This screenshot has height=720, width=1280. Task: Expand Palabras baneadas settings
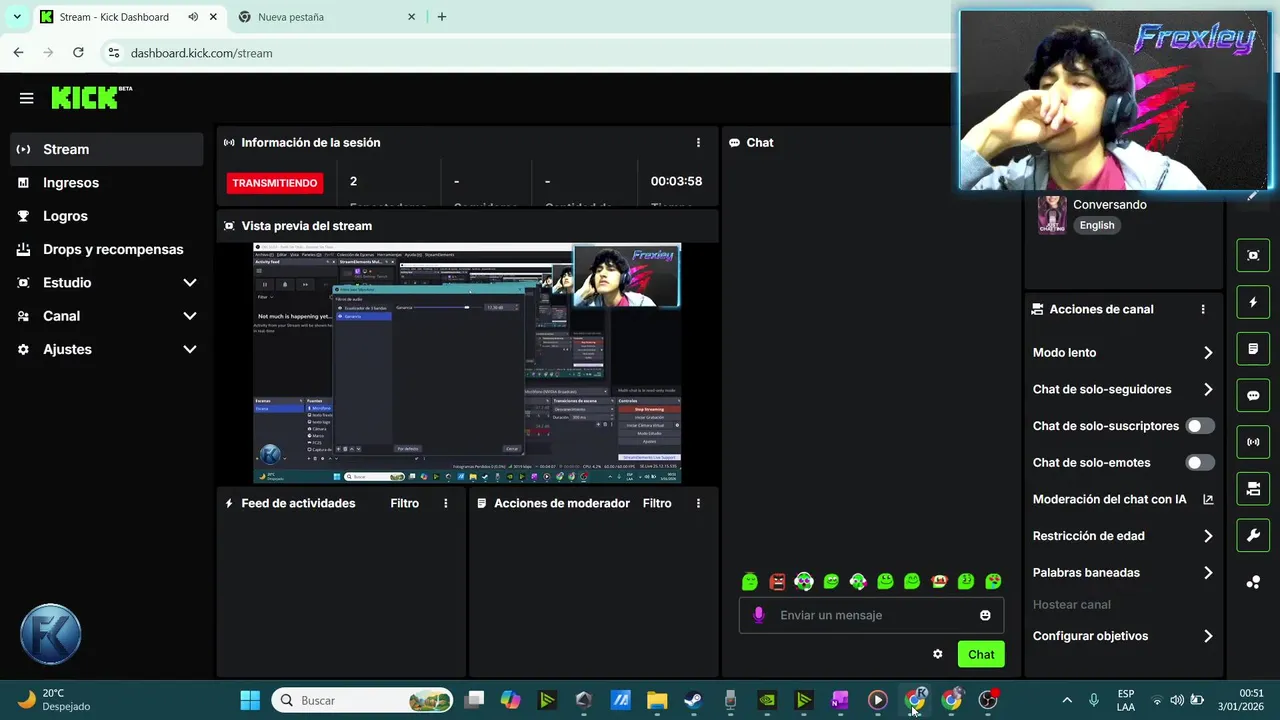click(x=1208, y=573)
